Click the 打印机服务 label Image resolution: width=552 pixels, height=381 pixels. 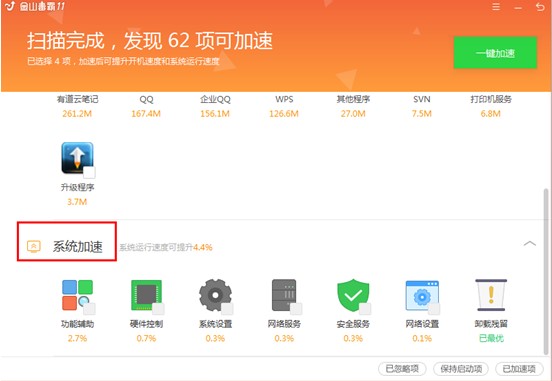(491, 99)
